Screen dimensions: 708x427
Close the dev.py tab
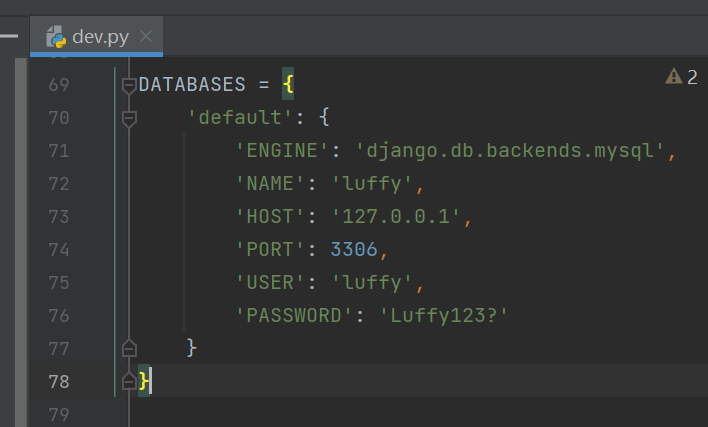click(146, 37)
